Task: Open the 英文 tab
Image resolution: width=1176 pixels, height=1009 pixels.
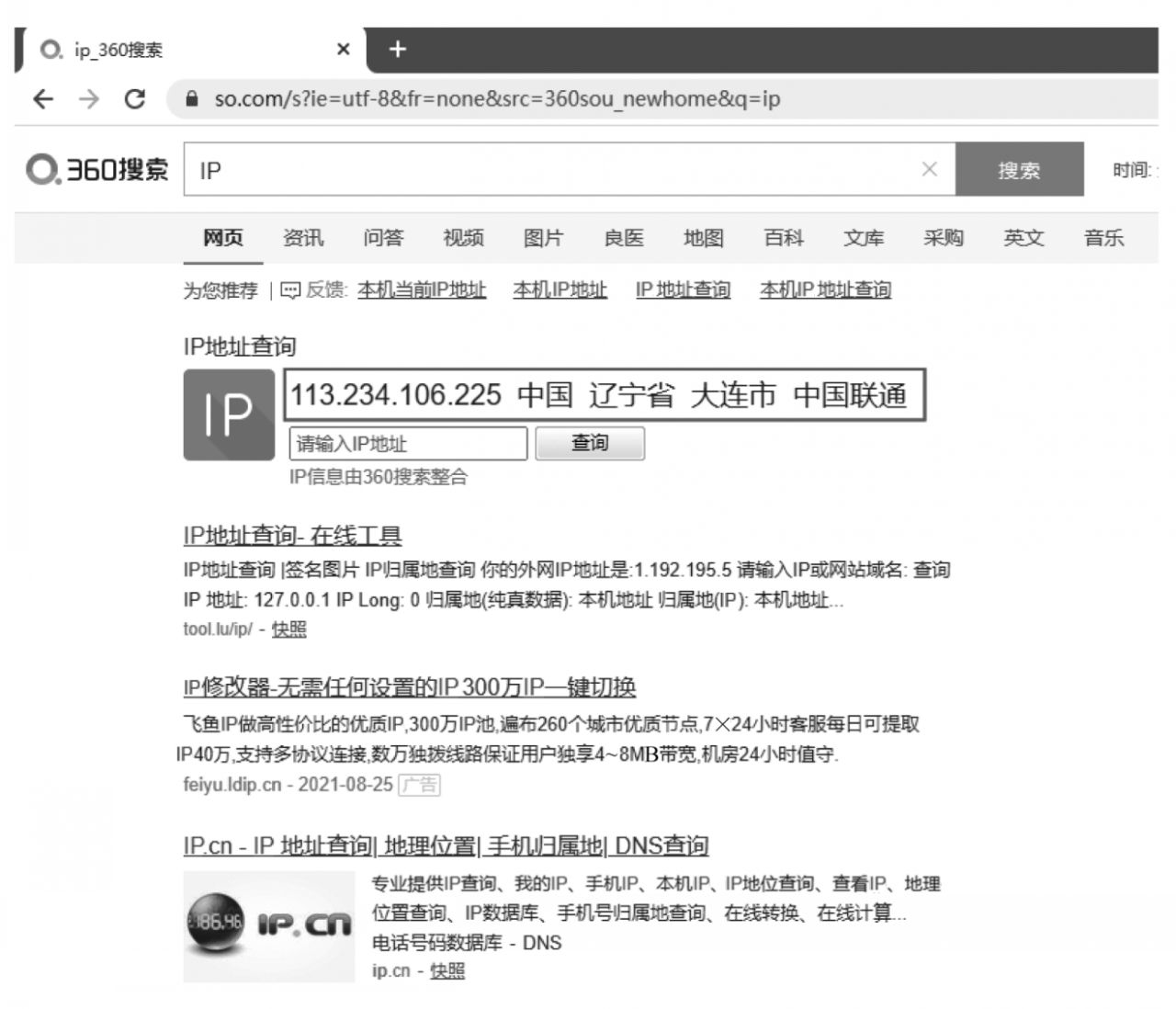Action: 1023,238
